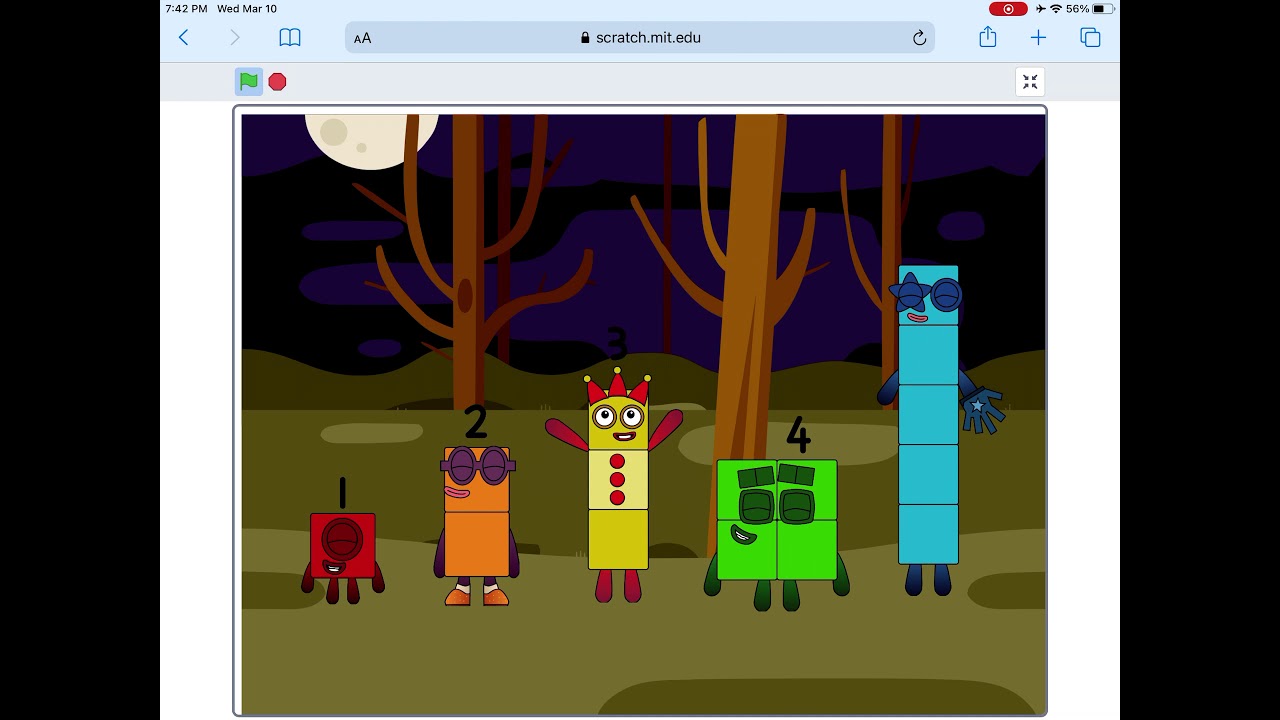Exit full screen stage mode
Screen dimensions: 1280x720
pyautogui.click(x=1030, y=82)
